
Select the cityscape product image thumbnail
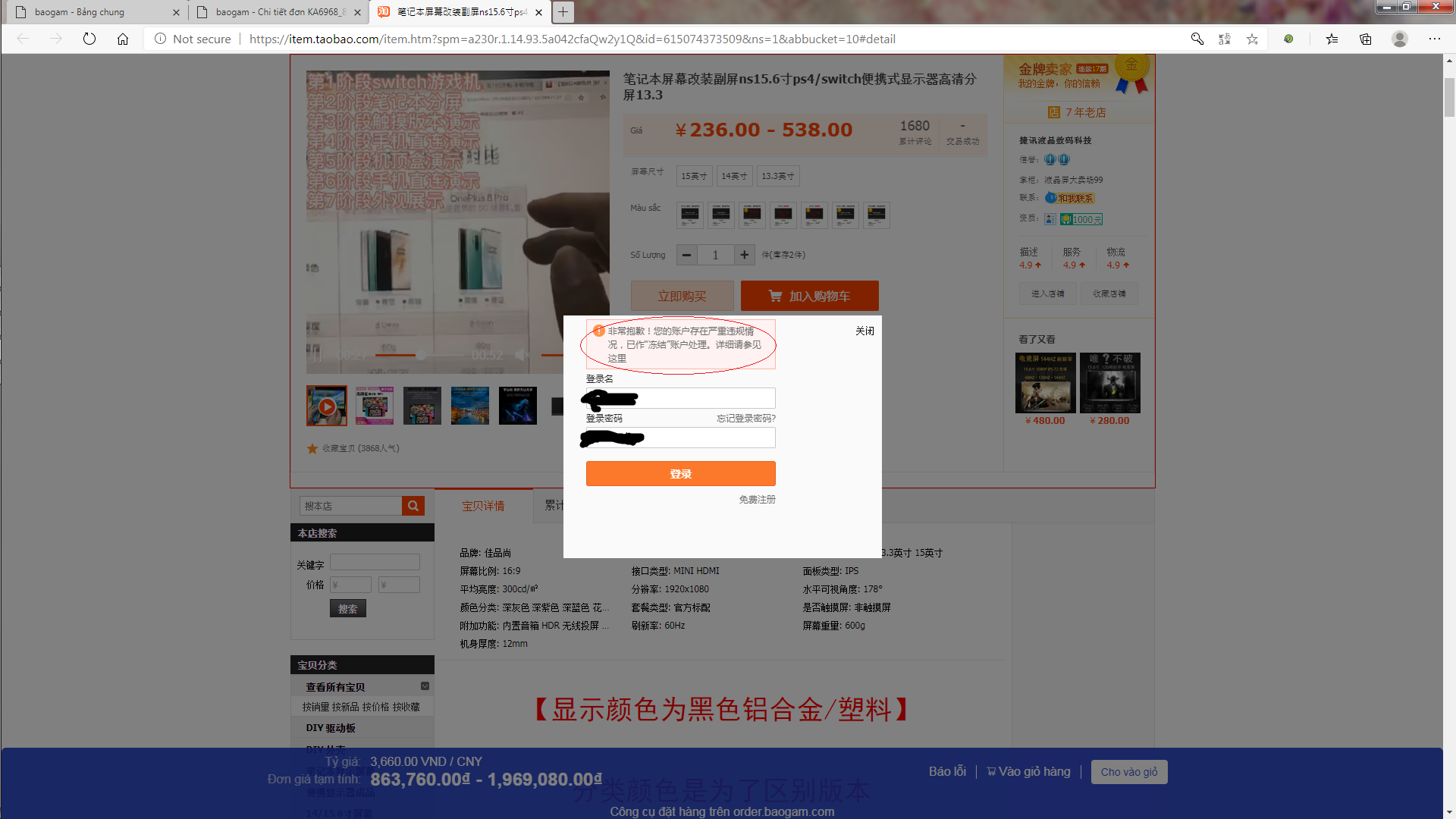click(470, 406)
